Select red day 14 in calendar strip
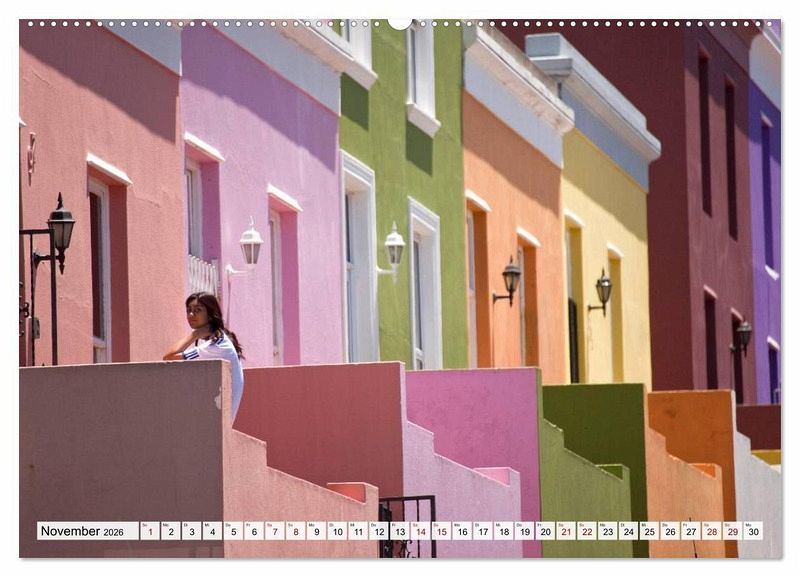Image resolution: width=800 pixels, height=577 pixels. pos(420,531)
